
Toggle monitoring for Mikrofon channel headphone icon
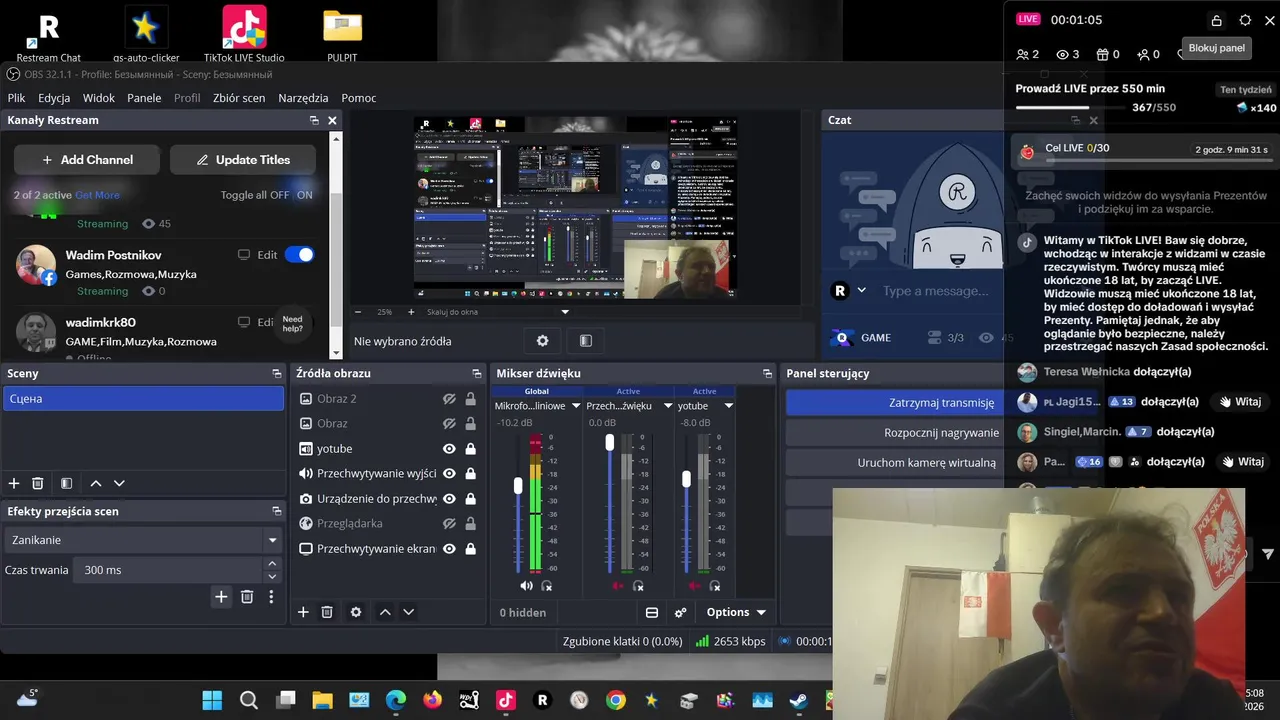pyautogui.click(x=547, y=586)
